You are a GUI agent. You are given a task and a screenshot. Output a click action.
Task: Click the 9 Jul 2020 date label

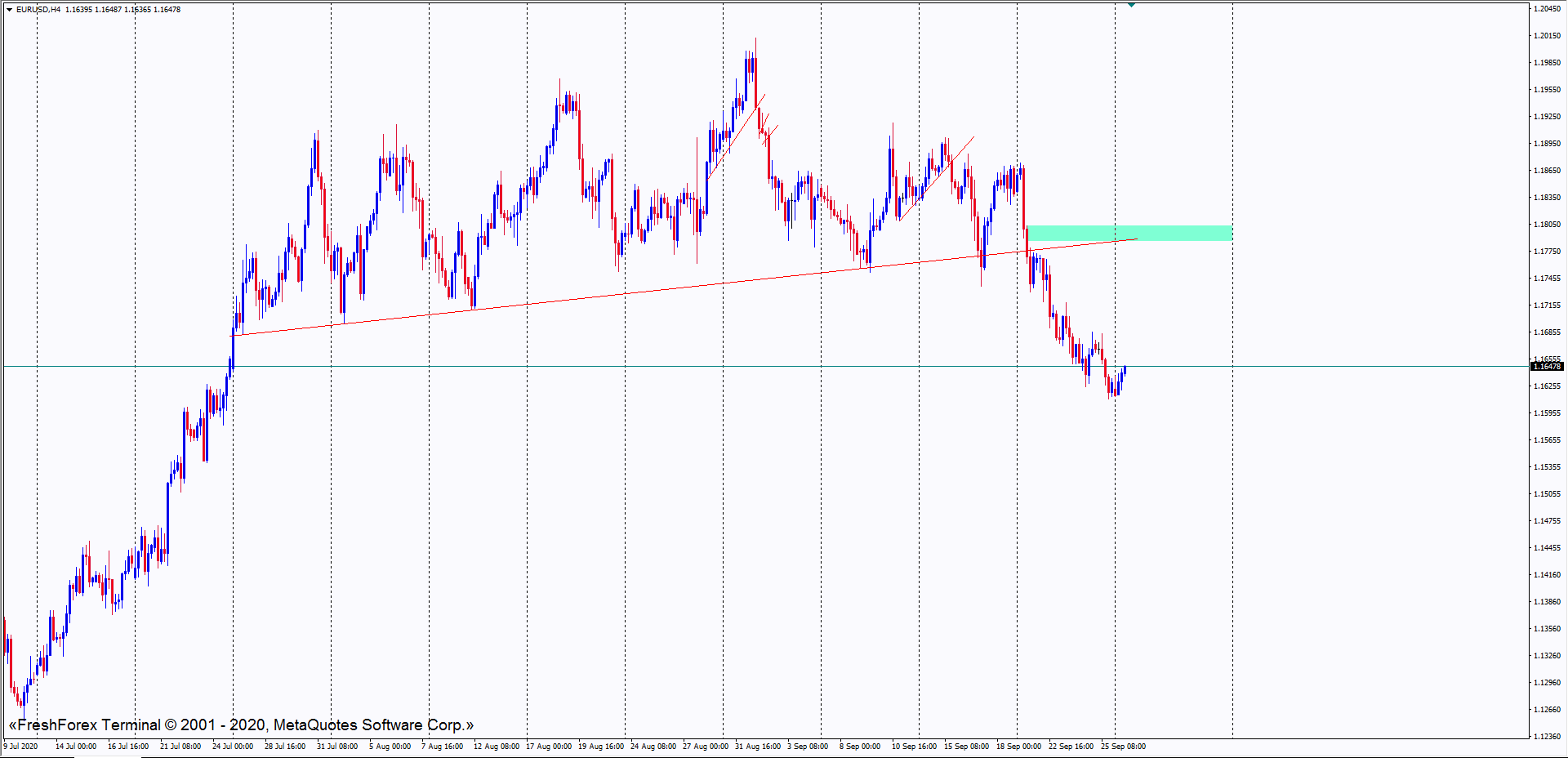click(x=21, y=746)
